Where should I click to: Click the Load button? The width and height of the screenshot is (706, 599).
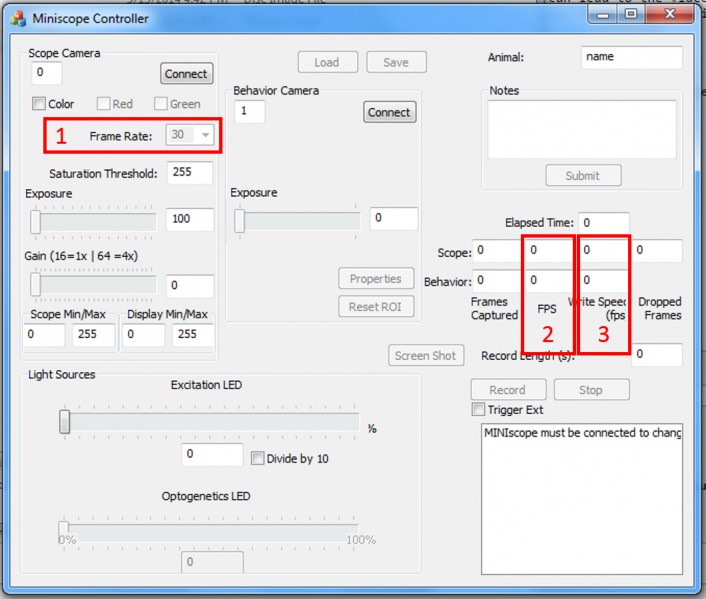[x=327, y=62]
